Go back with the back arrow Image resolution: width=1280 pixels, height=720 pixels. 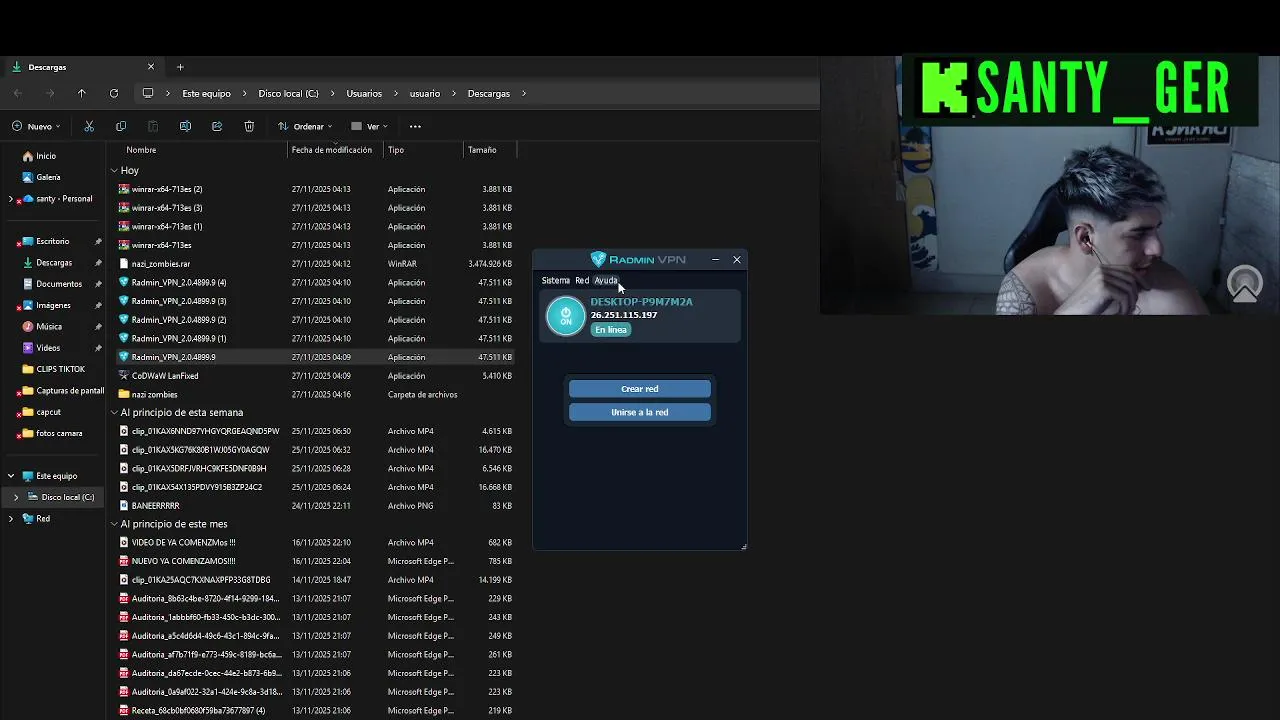(x=18, y=93)
